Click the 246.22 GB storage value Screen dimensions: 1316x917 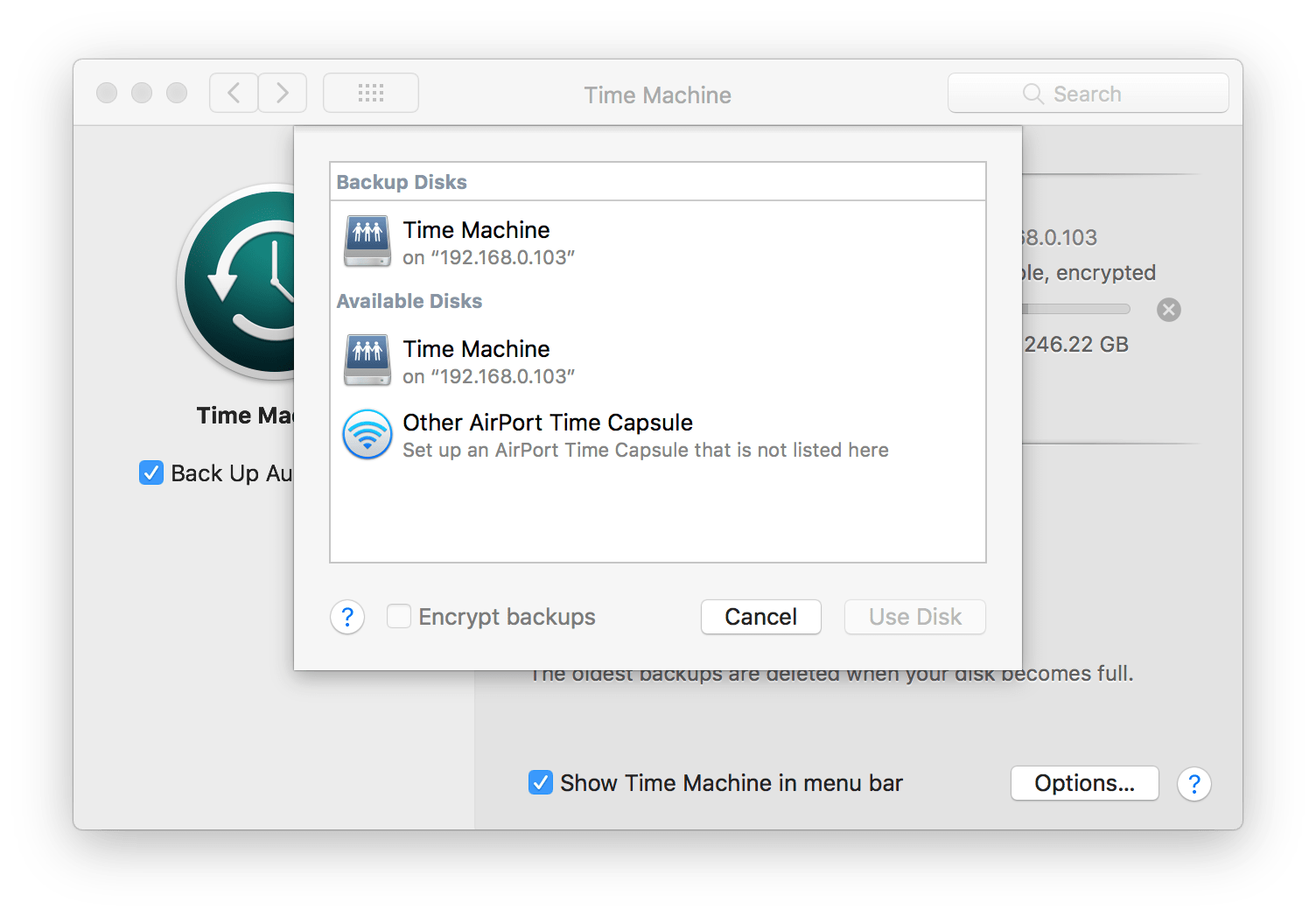point(1076,345)
